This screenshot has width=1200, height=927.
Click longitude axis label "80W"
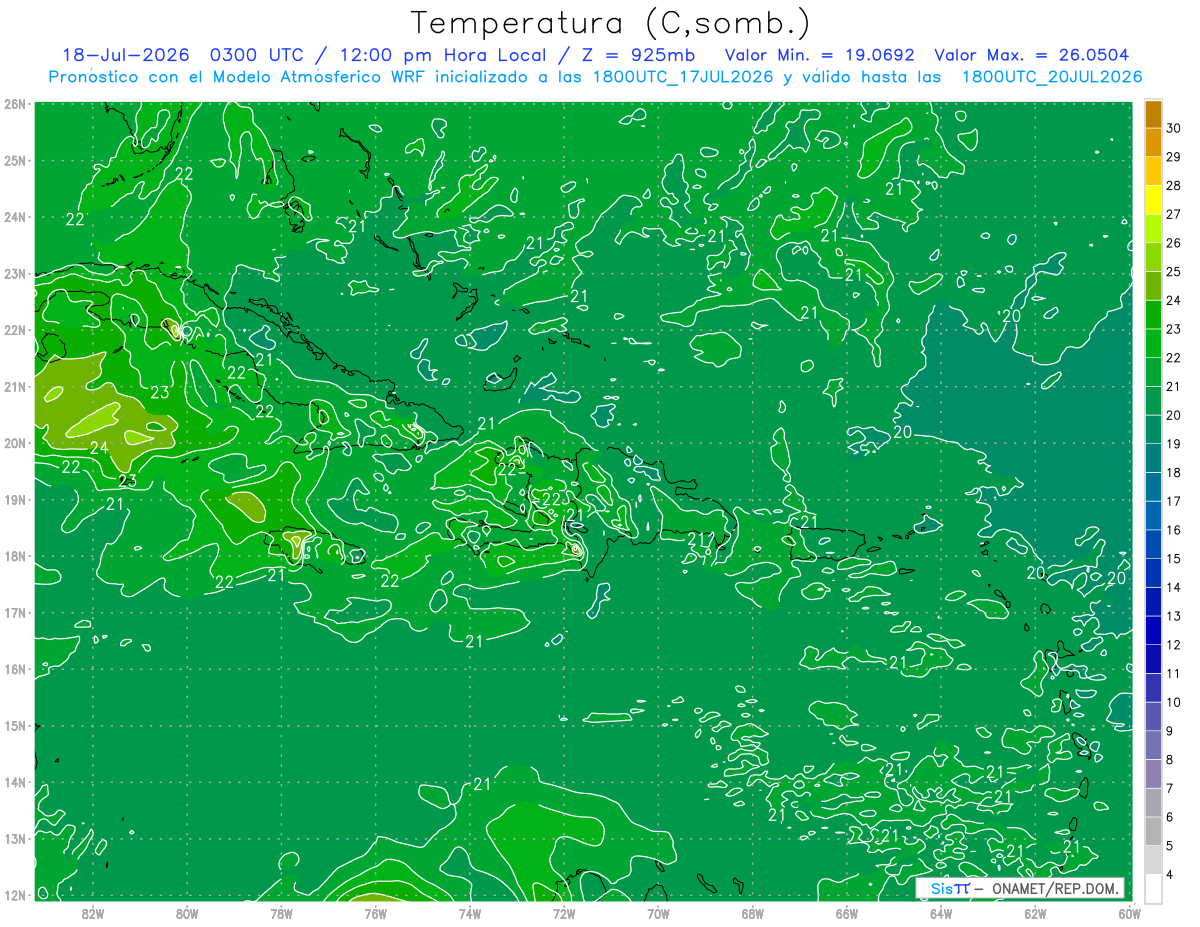point(187,913)
